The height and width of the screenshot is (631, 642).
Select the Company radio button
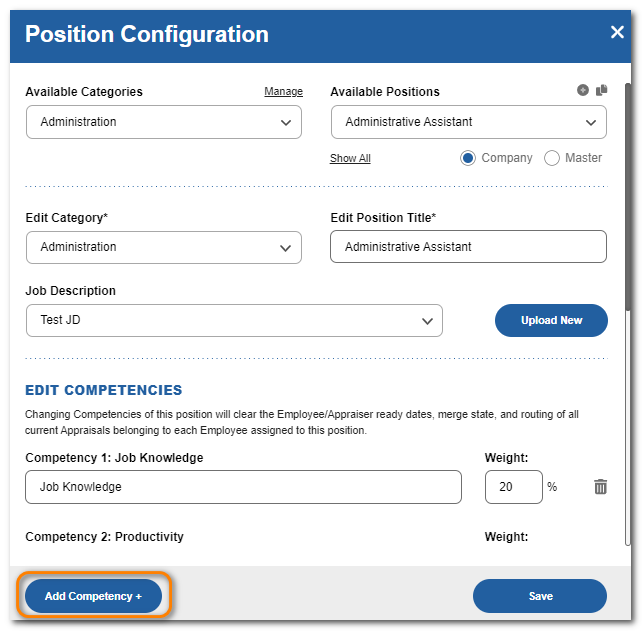point(468,158)
